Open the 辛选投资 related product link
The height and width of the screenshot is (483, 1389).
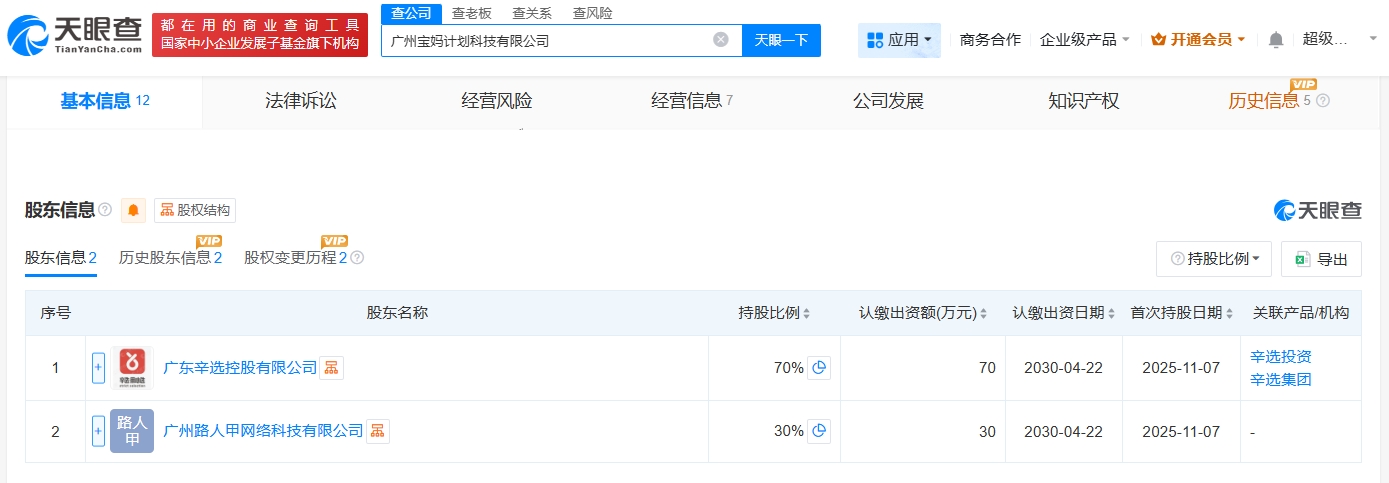pyautogui.click(x=1280, y=357)
